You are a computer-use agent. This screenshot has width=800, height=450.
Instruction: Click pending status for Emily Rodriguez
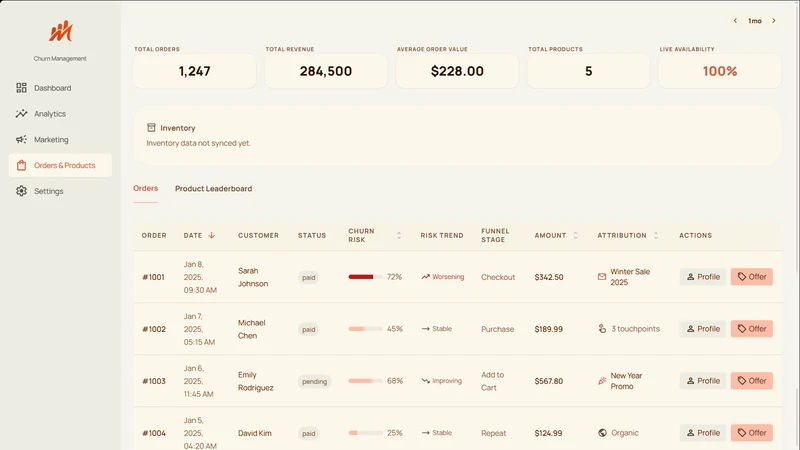[314, 382]
